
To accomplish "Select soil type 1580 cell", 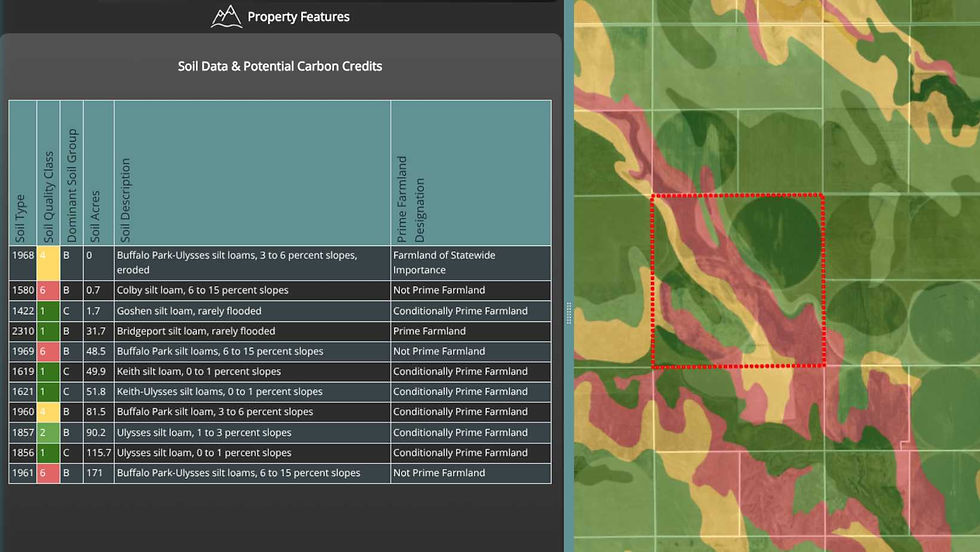I will point(23,290).
